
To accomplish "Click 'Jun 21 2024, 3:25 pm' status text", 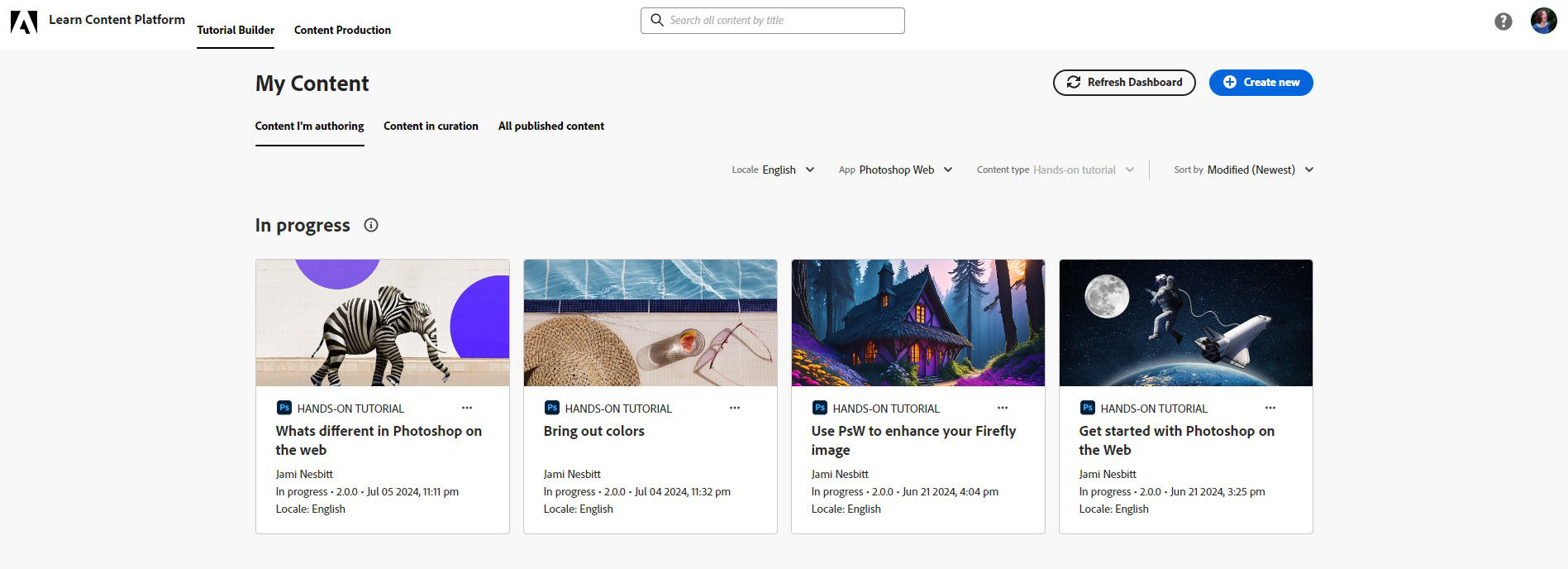I will tap(1218, 491).
